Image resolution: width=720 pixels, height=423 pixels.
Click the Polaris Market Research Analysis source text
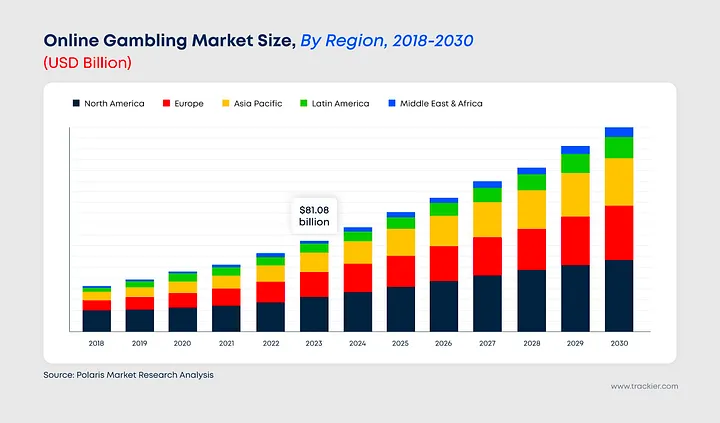145,375
